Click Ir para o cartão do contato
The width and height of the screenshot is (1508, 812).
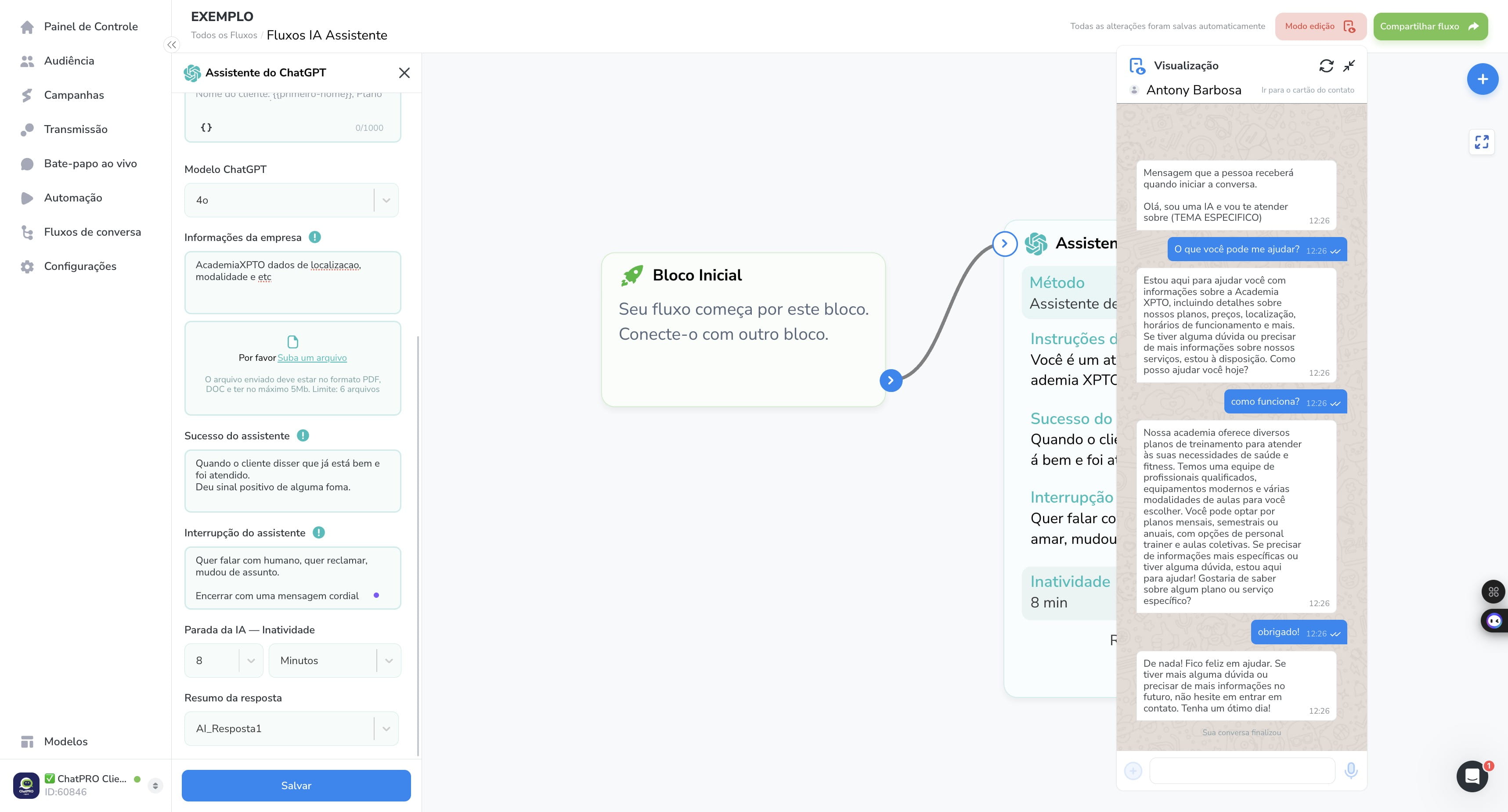point(1308,90)
